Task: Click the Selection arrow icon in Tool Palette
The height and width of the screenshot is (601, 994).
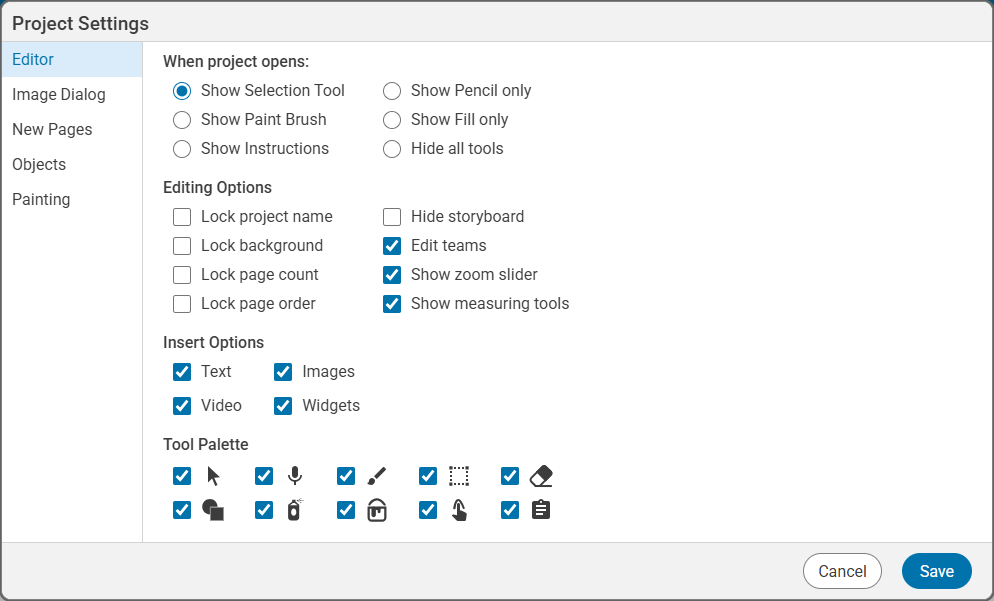Action: coord(213,476)
